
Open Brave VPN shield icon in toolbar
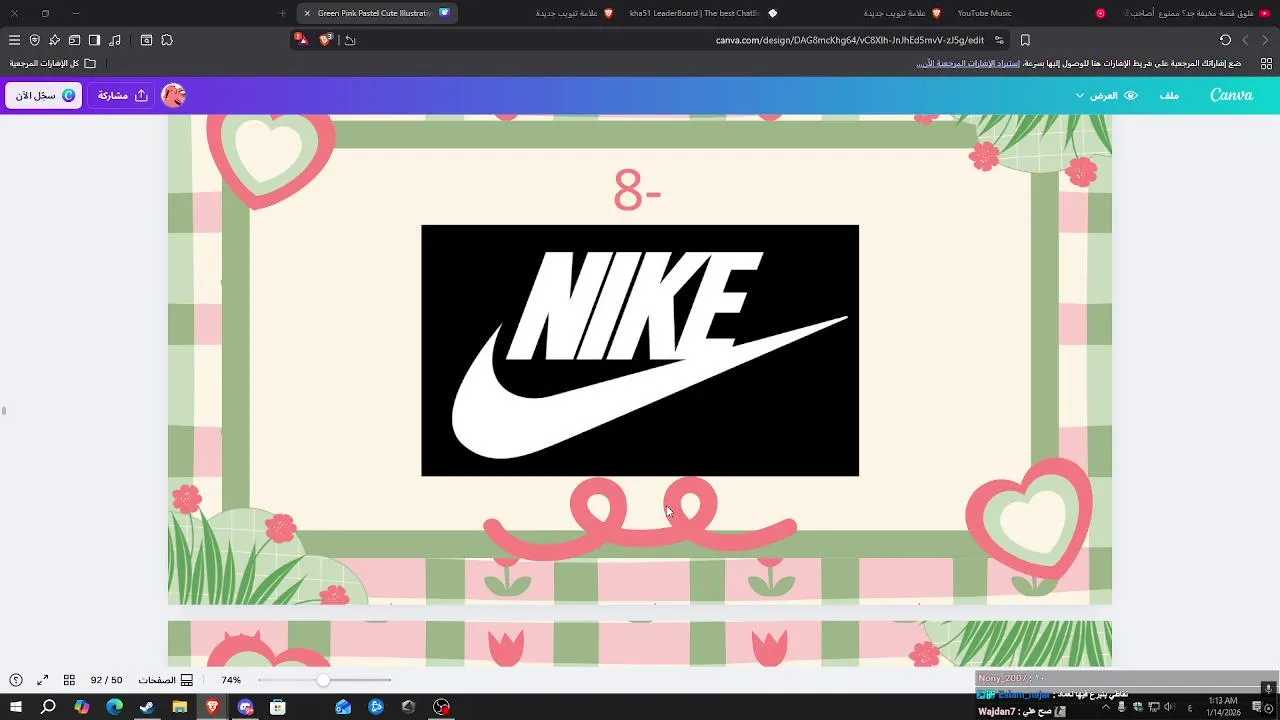click(x=34, y=40)
